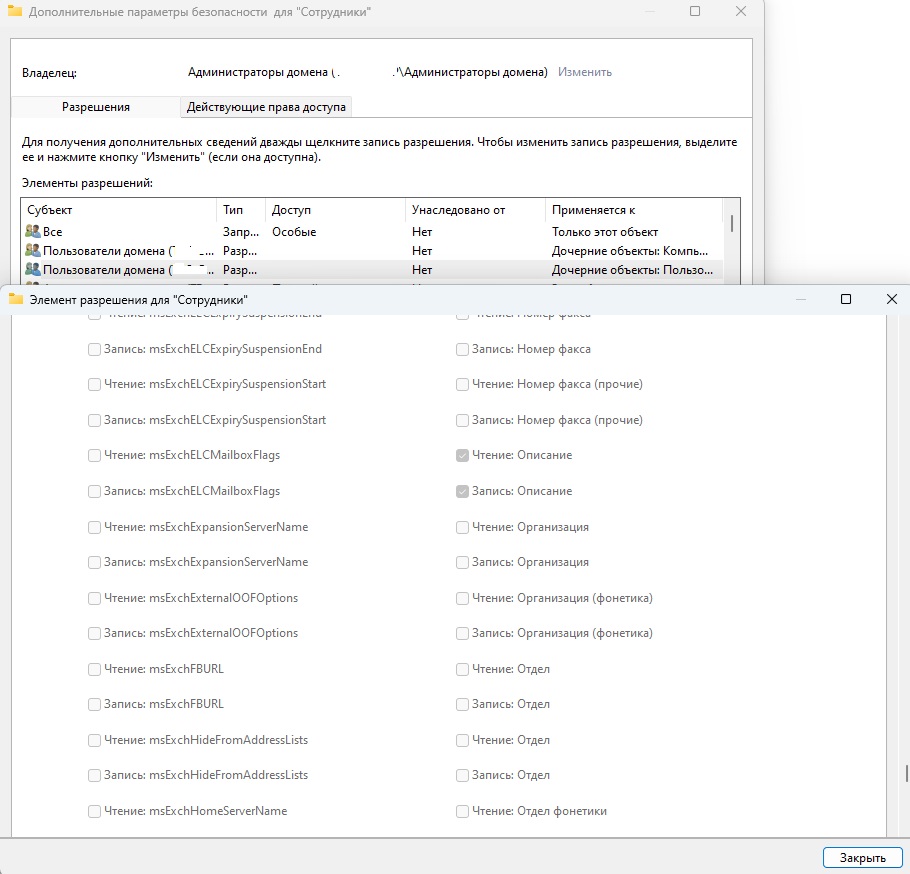Screen dimensions: 910x874
Task: Close "Элемент разрешения" window with X
Action: pos(891,299)
